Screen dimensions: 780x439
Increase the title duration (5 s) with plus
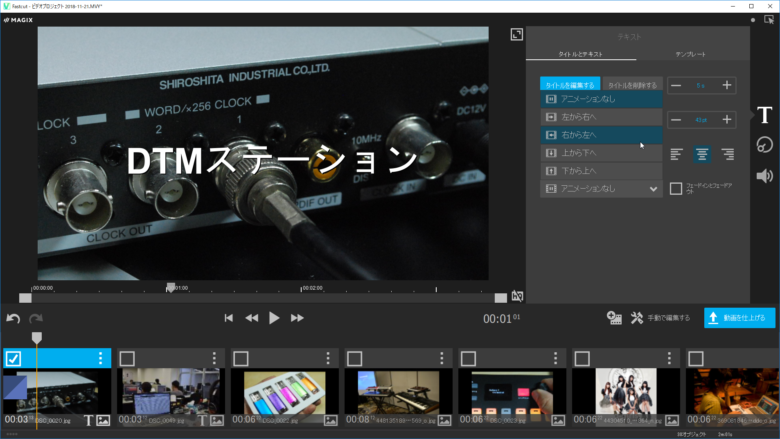pyautogui.click(x=727, y=86)
